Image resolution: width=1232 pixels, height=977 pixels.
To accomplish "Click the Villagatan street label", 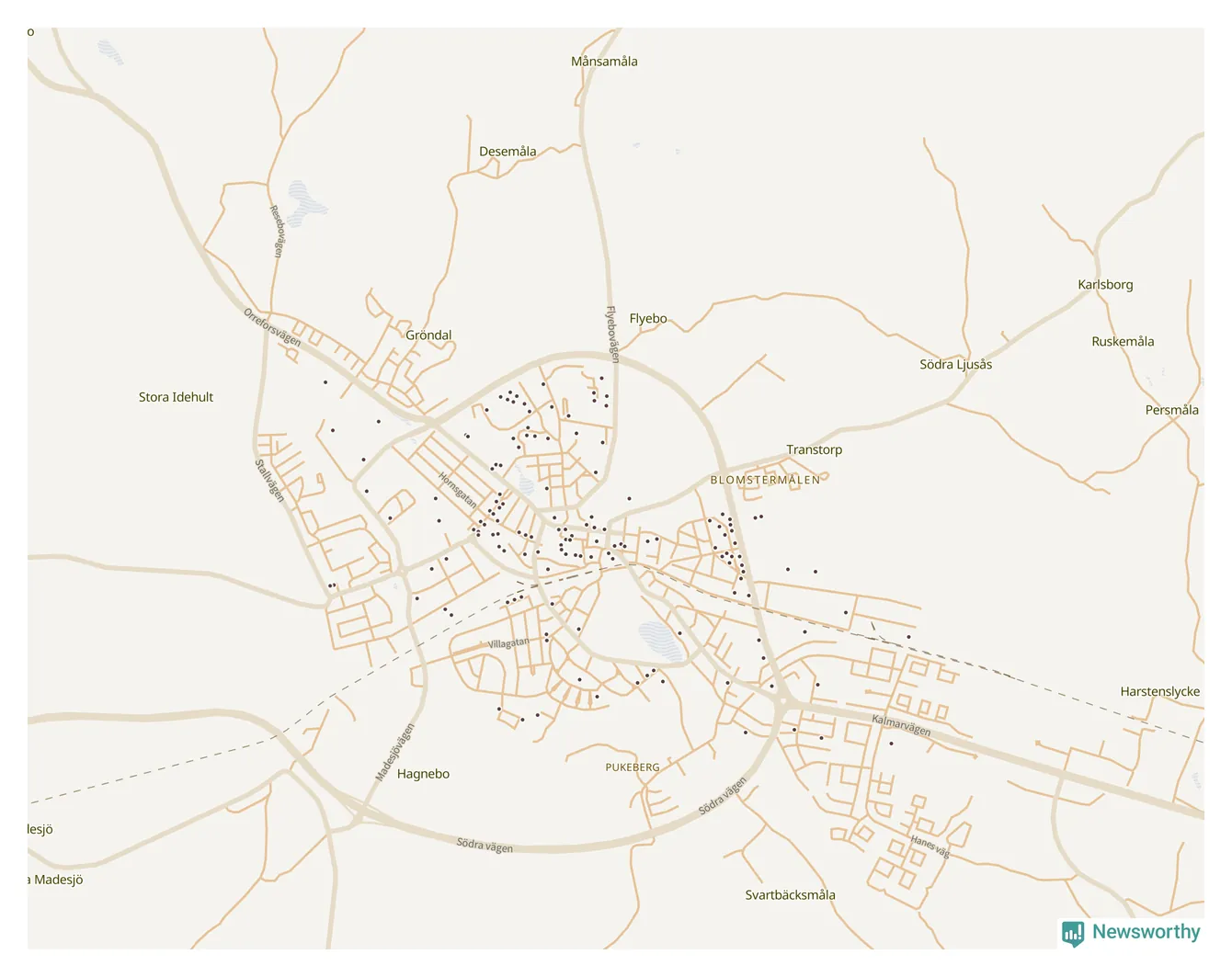I will click(508, 643).
